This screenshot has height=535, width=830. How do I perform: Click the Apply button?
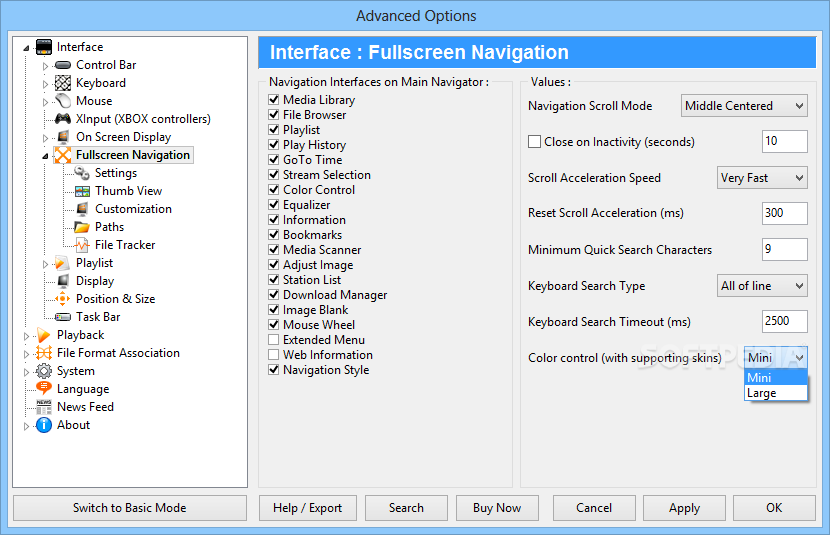tap(684, 508)
